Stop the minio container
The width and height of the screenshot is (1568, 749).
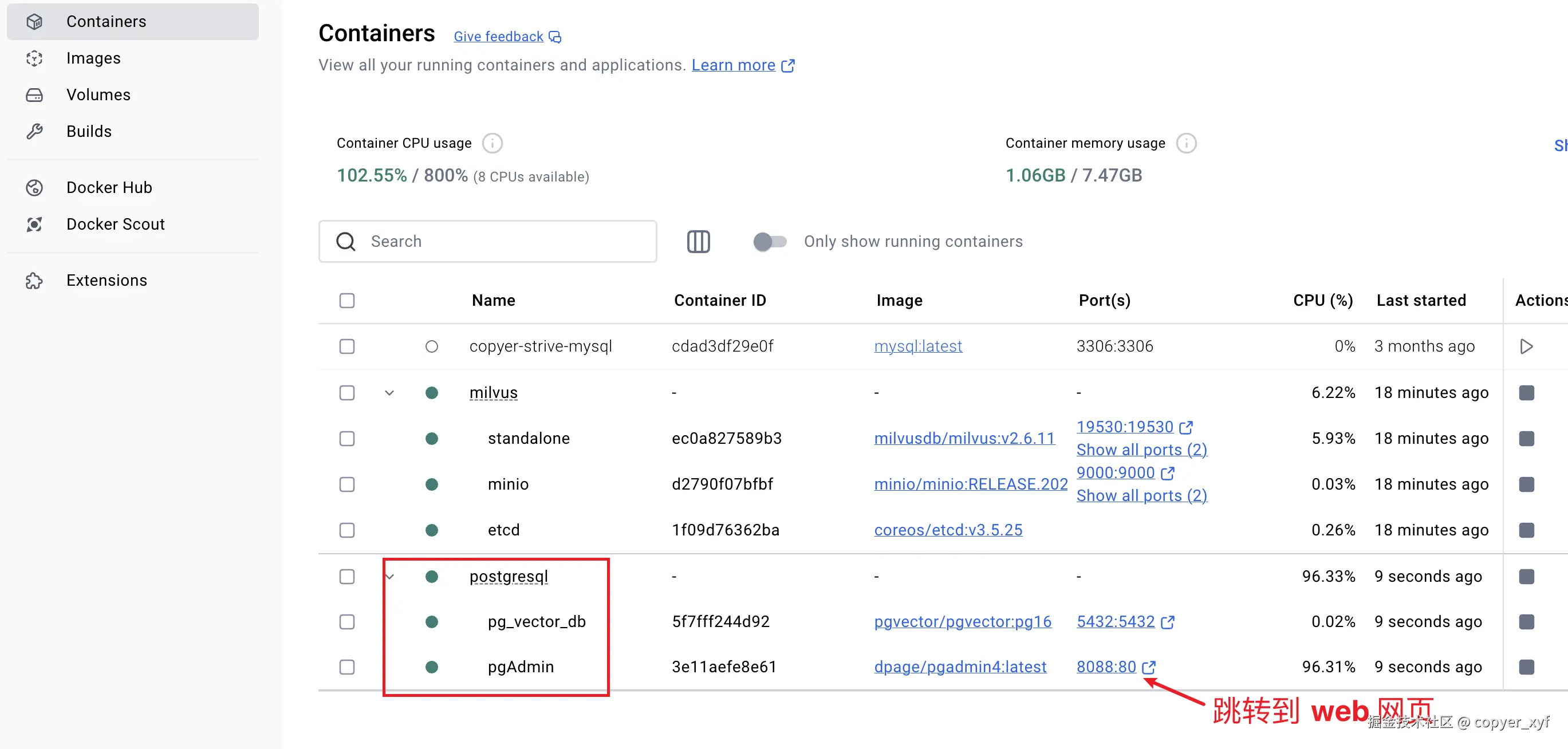pos(1526,484)
